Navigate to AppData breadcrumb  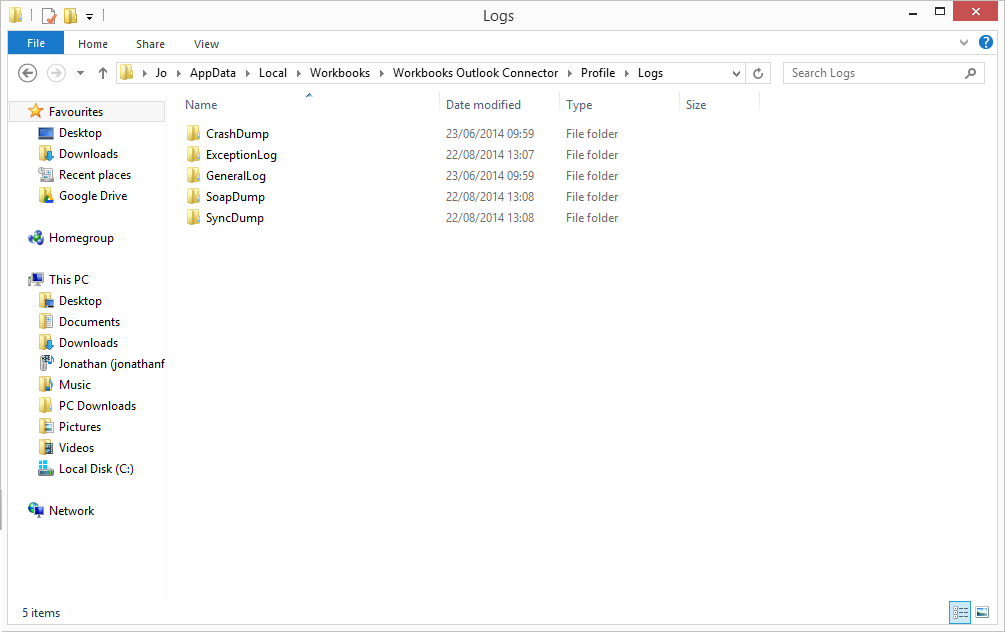click(213, 73)
